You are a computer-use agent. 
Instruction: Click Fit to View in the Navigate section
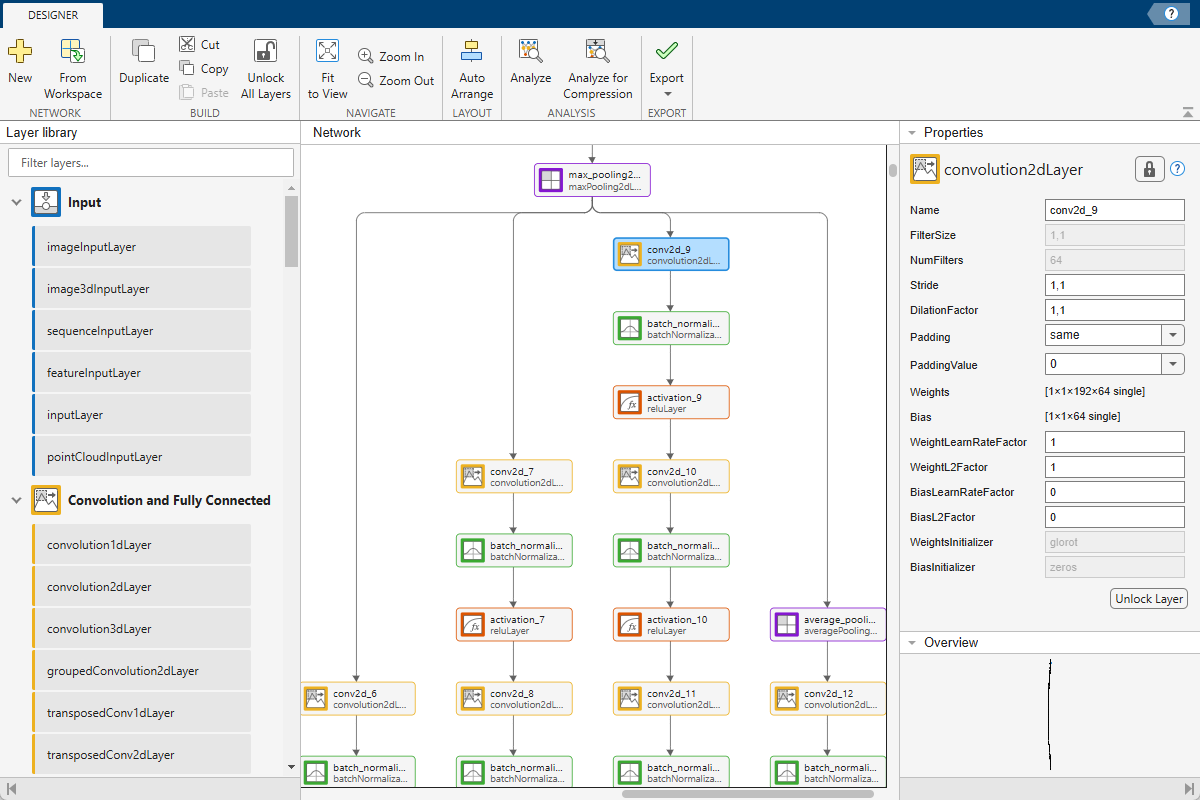pyautogui.click(x=327, y=62)
